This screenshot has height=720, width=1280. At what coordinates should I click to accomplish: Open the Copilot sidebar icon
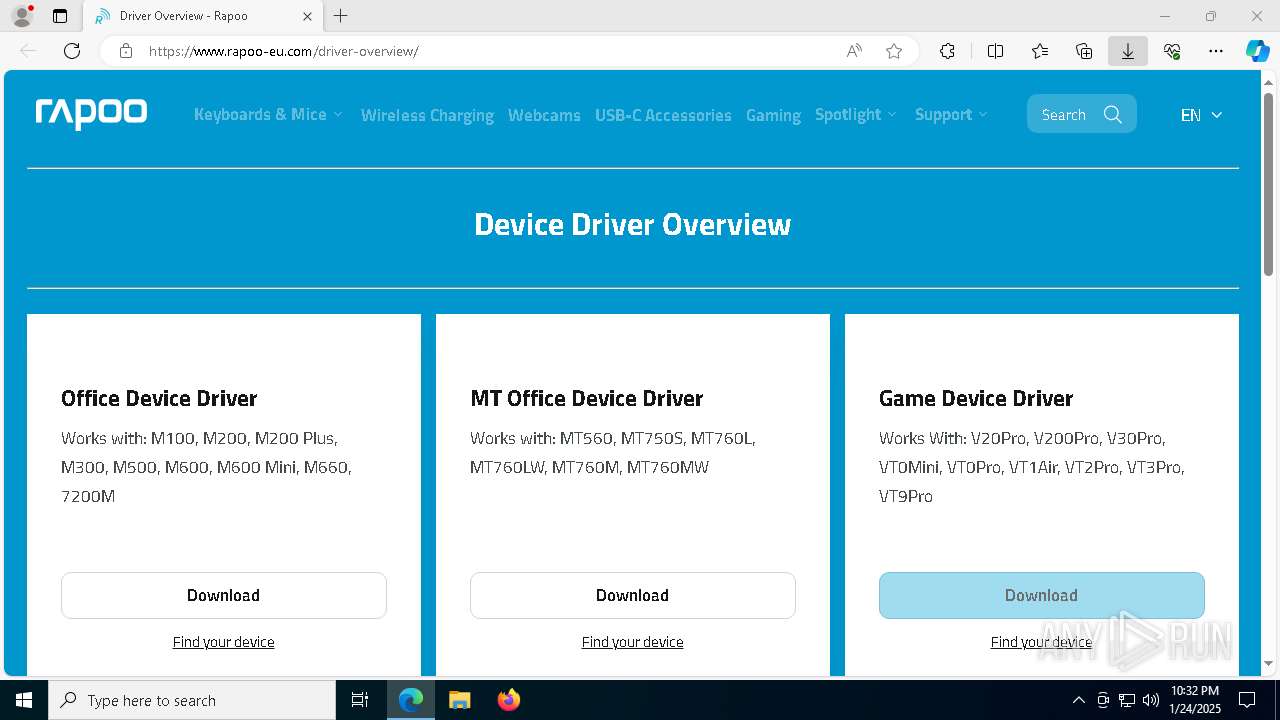pyautogui.click(x=1257, y=51)
